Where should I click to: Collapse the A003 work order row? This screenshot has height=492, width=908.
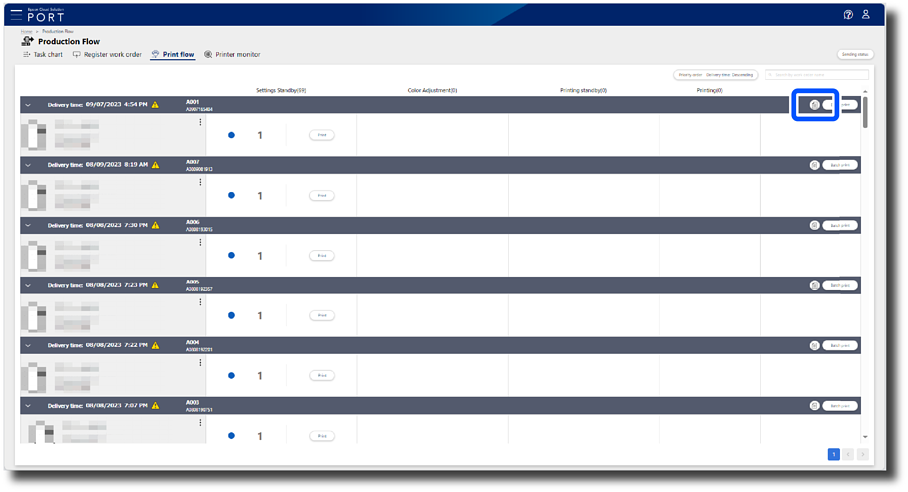pyautogui.click(x=28, y=406)
